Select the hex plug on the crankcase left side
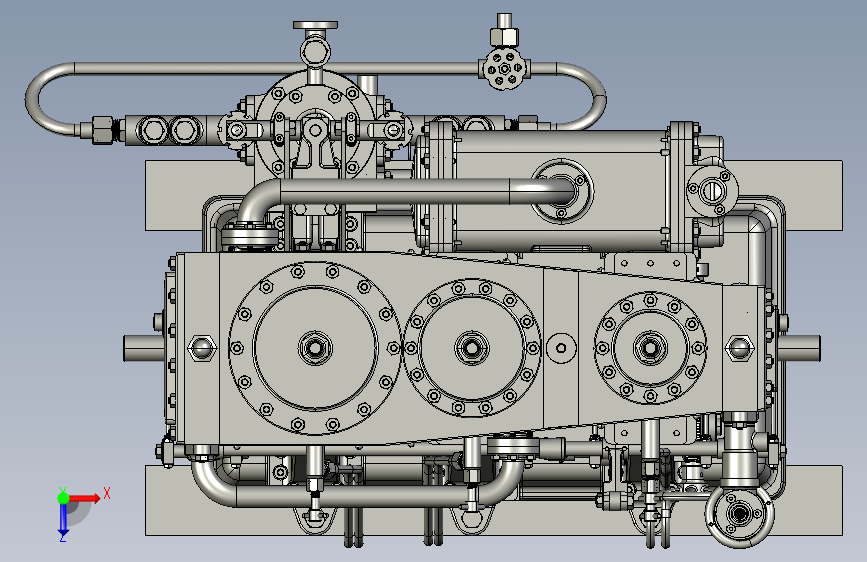The image size is (867, 562). (202, 348)
